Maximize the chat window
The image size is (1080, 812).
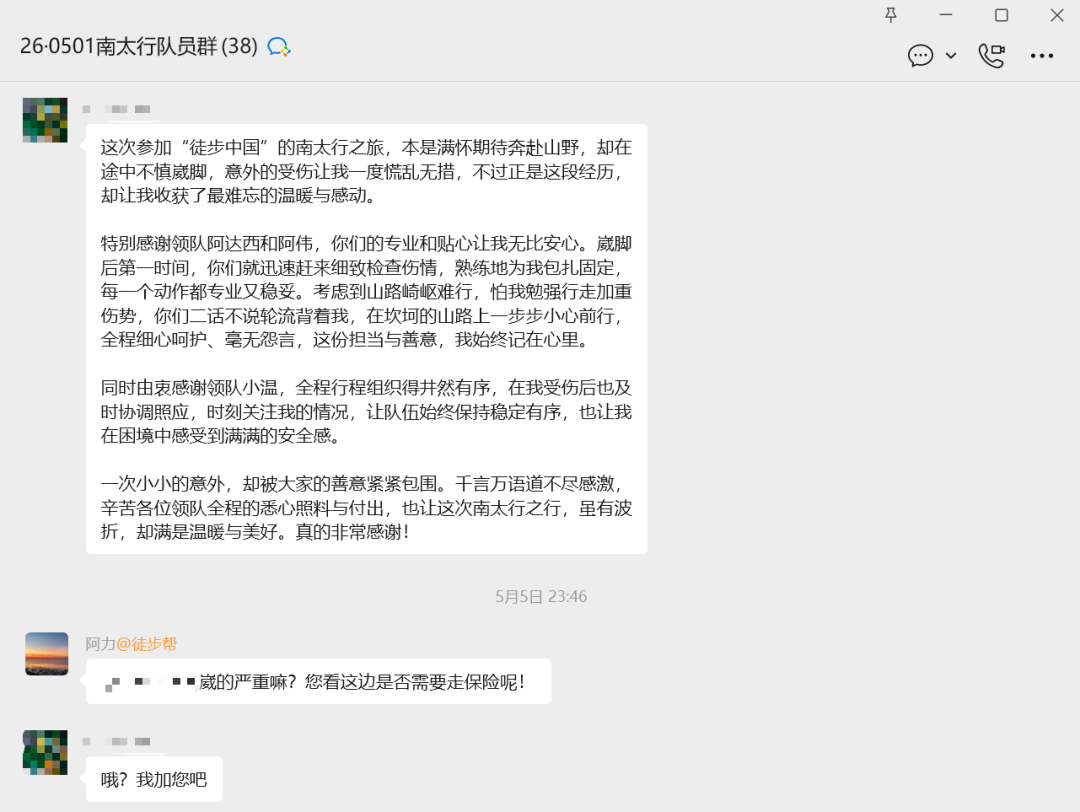[x=1001, y=15]
